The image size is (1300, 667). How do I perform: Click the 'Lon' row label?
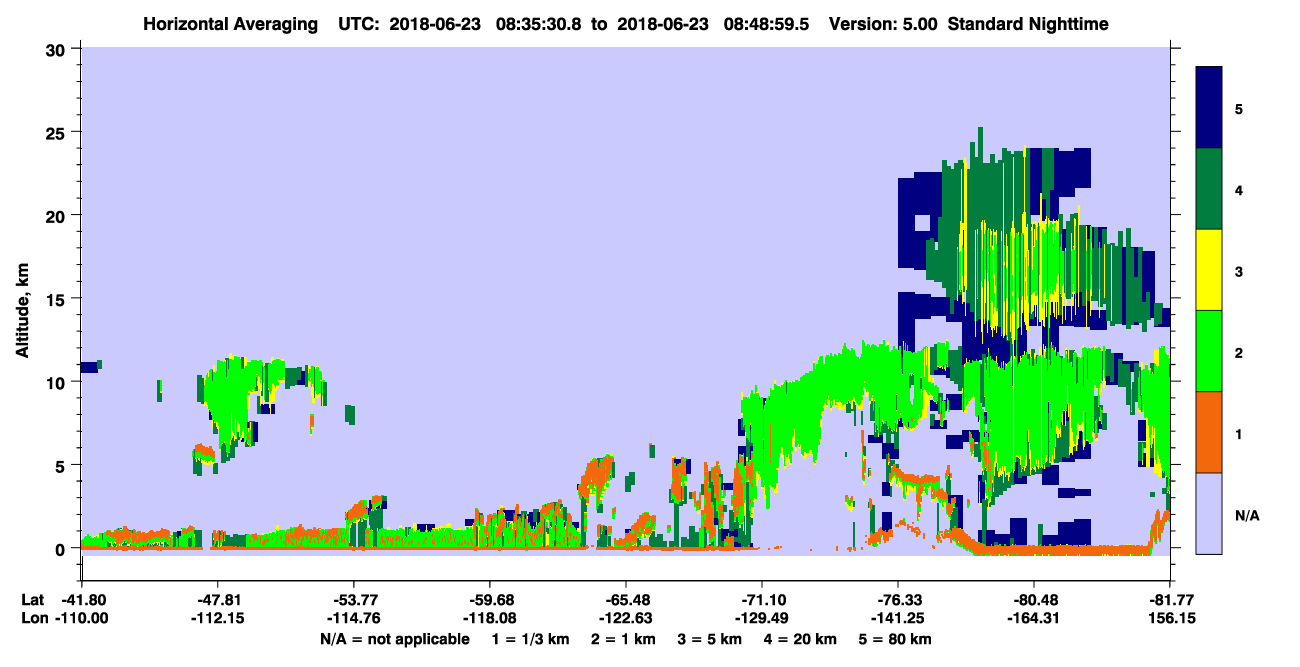pos(33,618)
